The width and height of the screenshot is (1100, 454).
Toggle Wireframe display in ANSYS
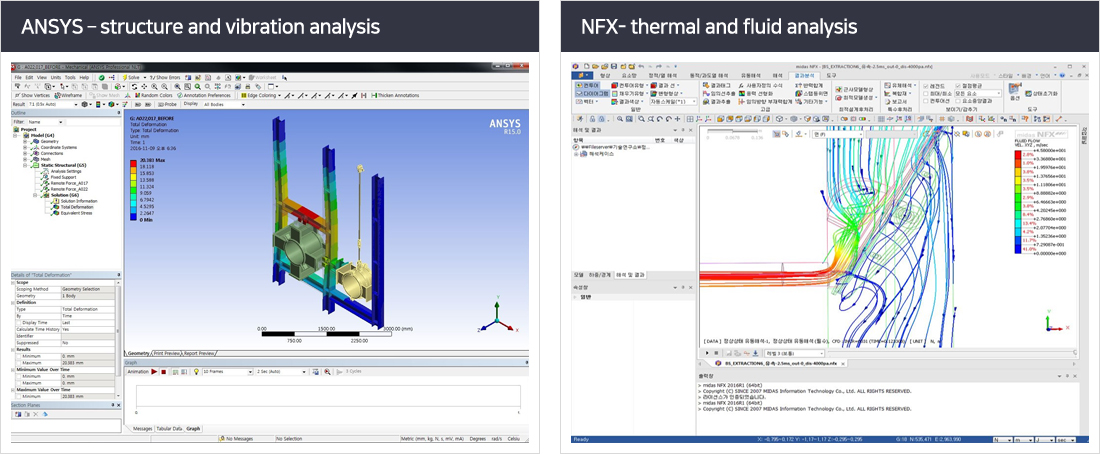click(x=69, y=95)
